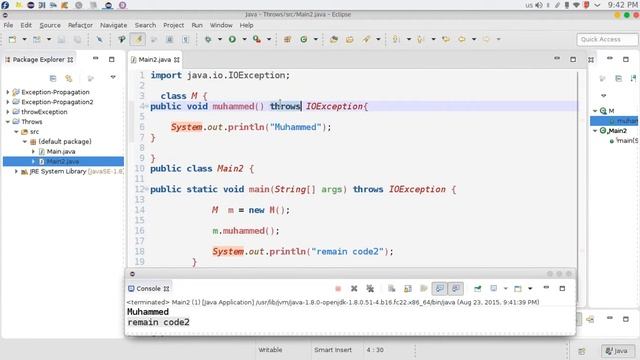The image size is (640, 360).
Task: Click the Run External Tools icon
Action: (x=257, y=40)
